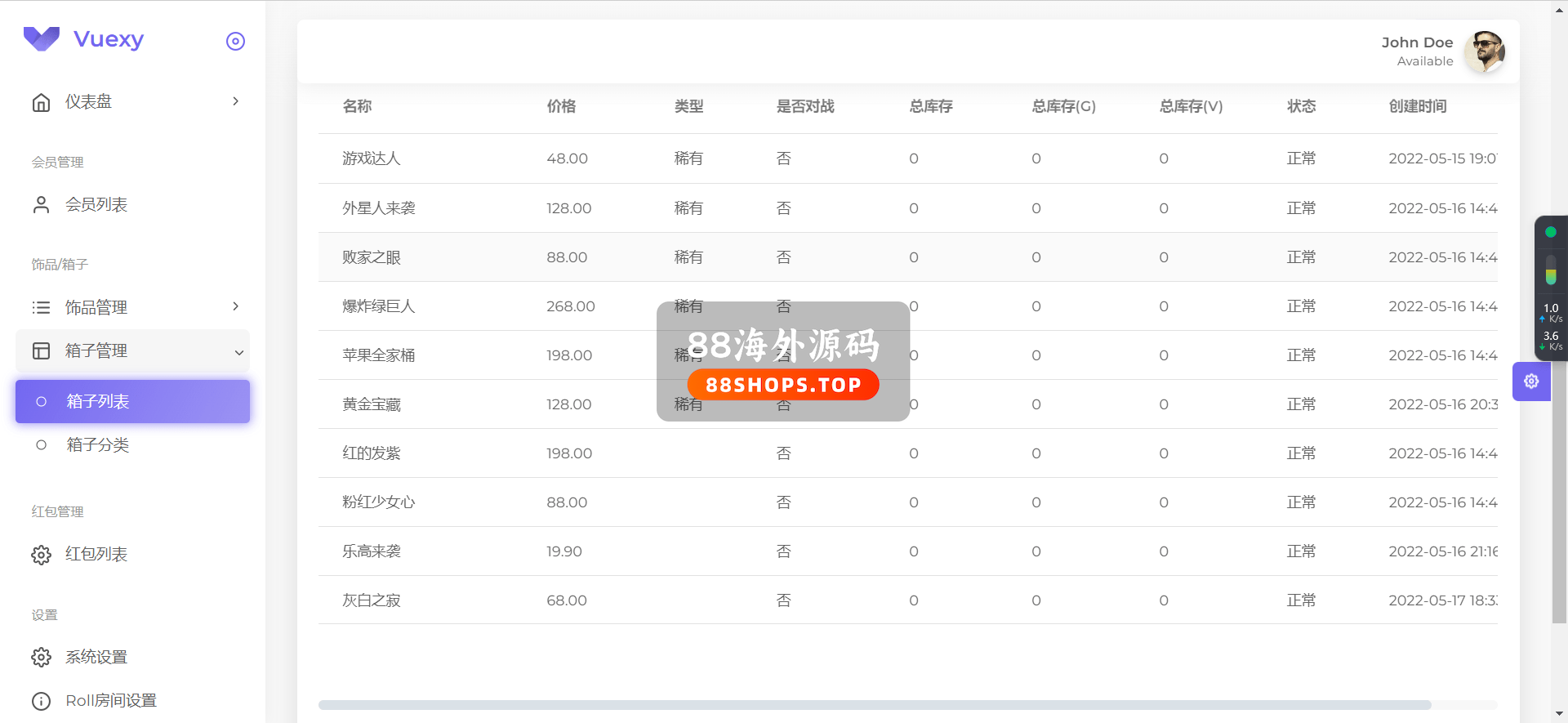Open the 会员列表 menu item
The height and width of the screenshot is (723, 1568).
(96, 205)
